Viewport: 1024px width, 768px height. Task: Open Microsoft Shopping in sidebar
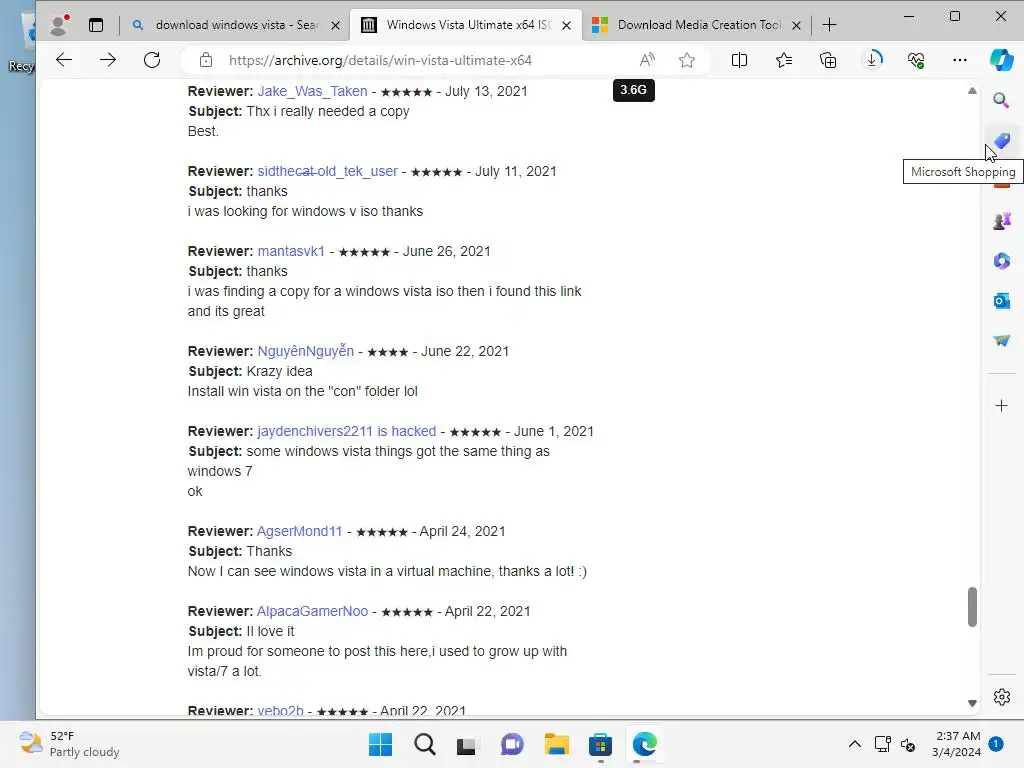[x=1001, y=140]
